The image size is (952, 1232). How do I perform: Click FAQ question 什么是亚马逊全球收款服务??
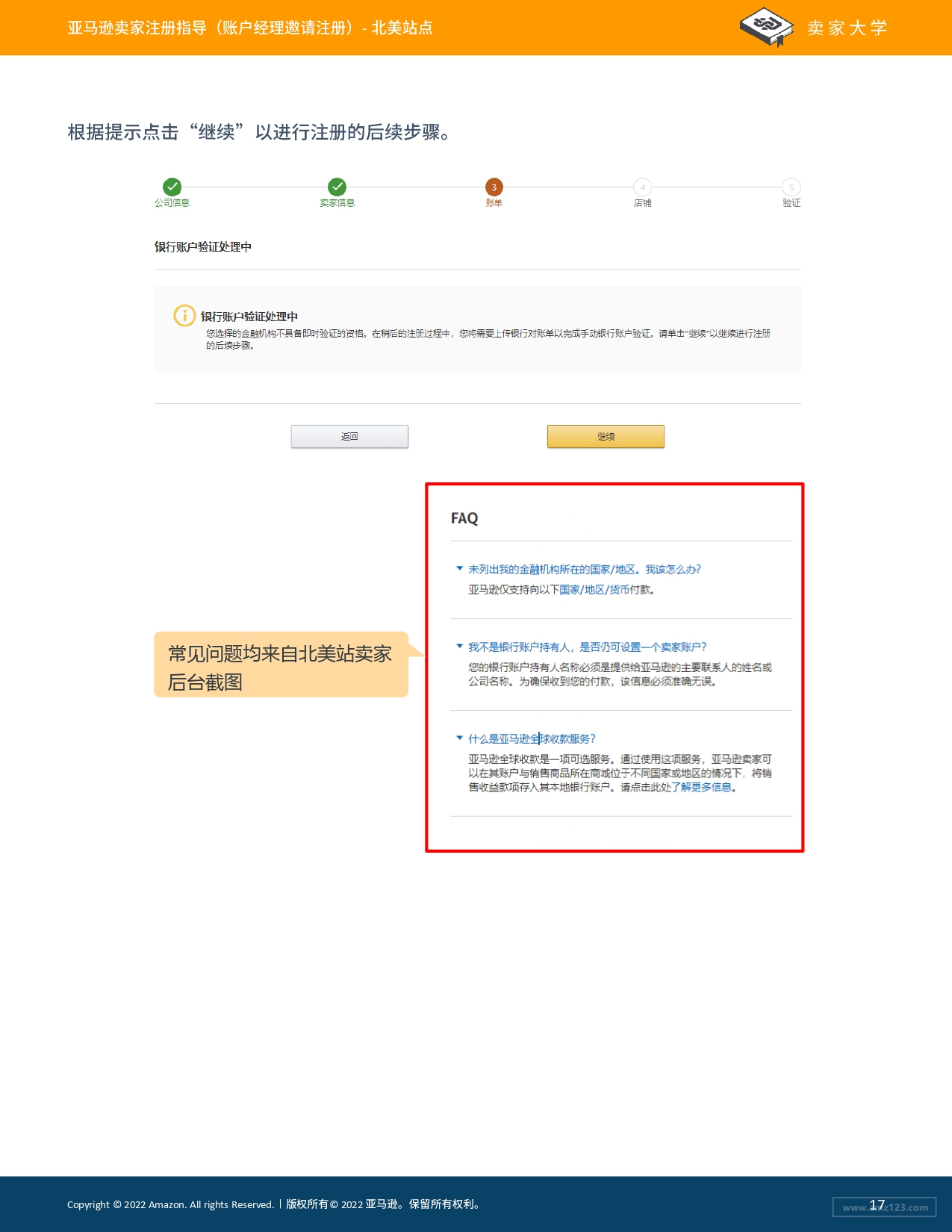pos(532,739)
